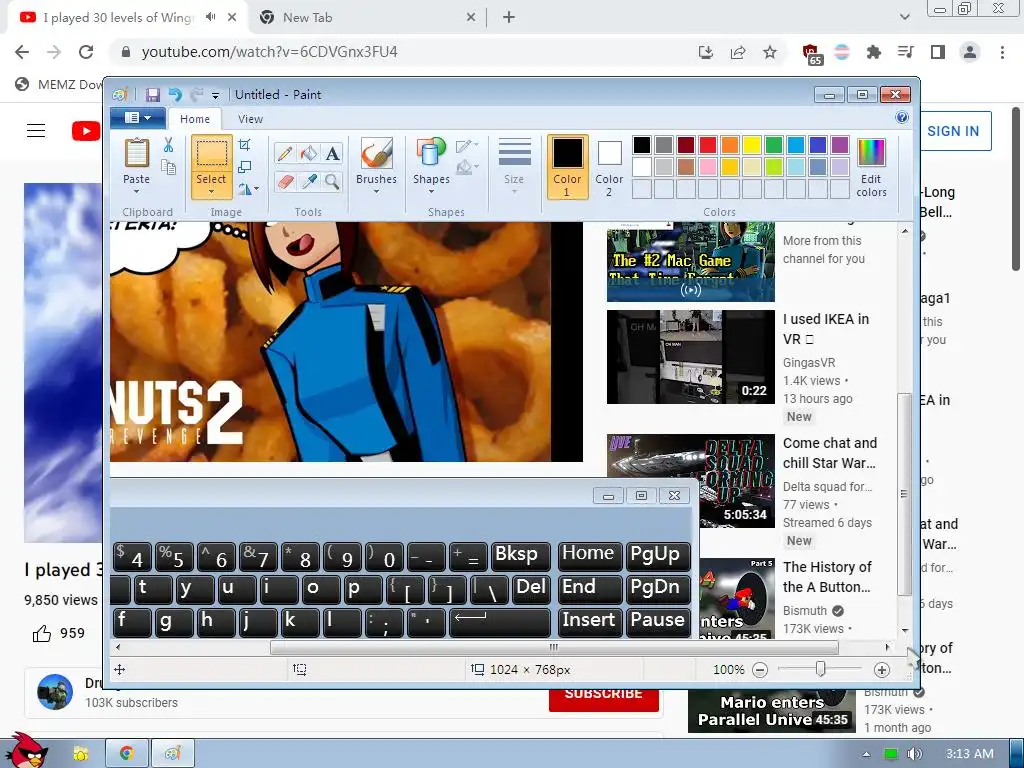1024x768 pixels.
Task: Open Chrome extensions puzzle icon
Action: click(x=873, y=52)
